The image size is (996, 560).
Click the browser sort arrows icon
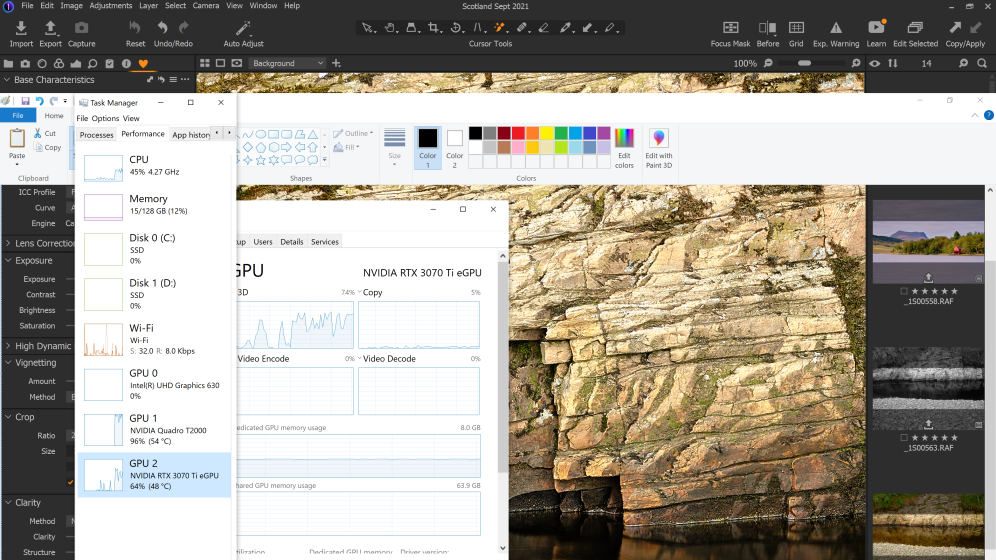pyautogui.click(x=892, y=63)
